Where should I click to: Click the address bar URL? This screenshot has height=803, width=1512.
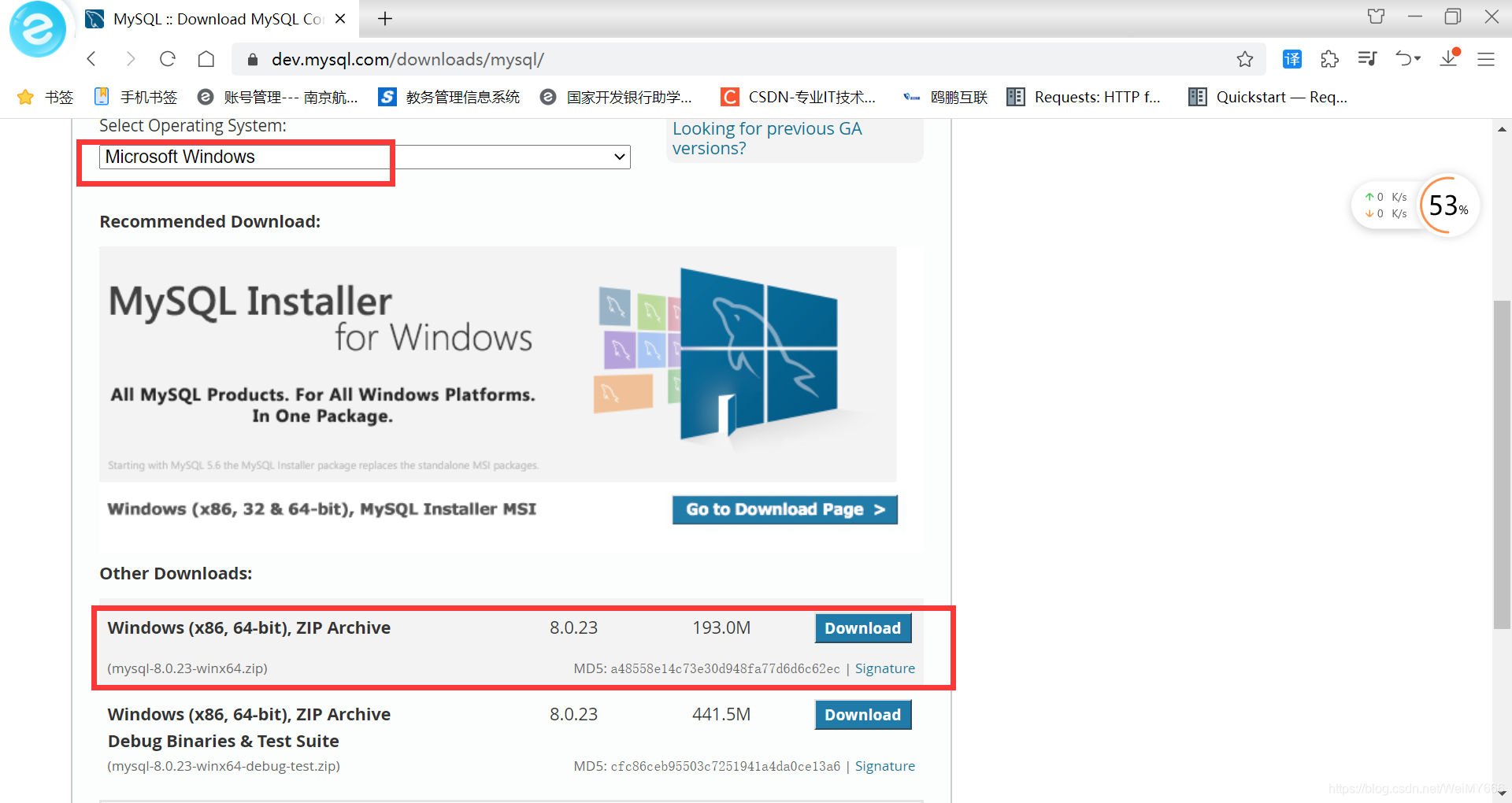click(x=408, y=59)
